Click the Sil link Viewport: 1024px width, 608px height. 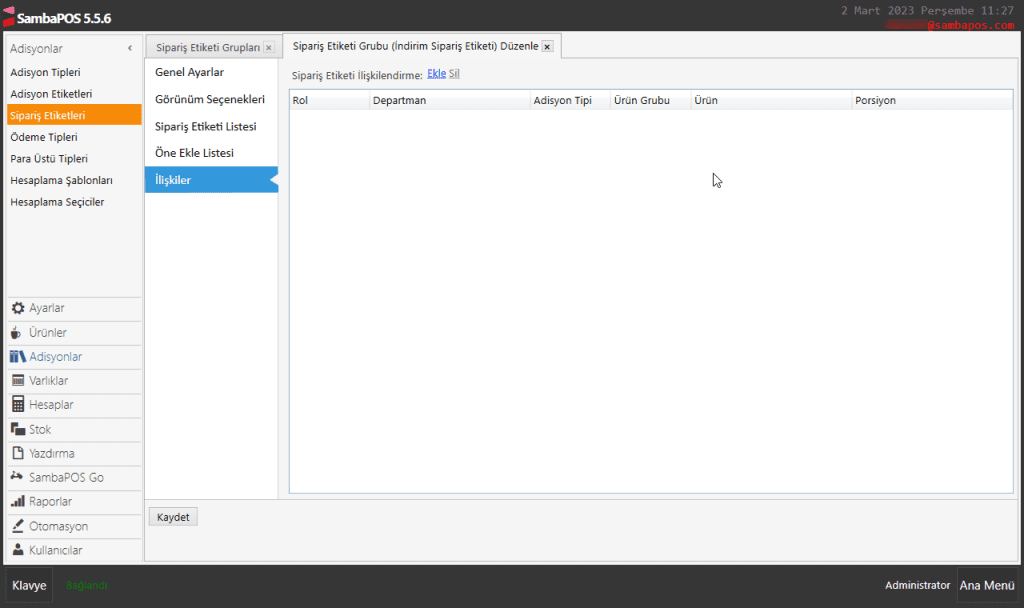click(454, 74)
